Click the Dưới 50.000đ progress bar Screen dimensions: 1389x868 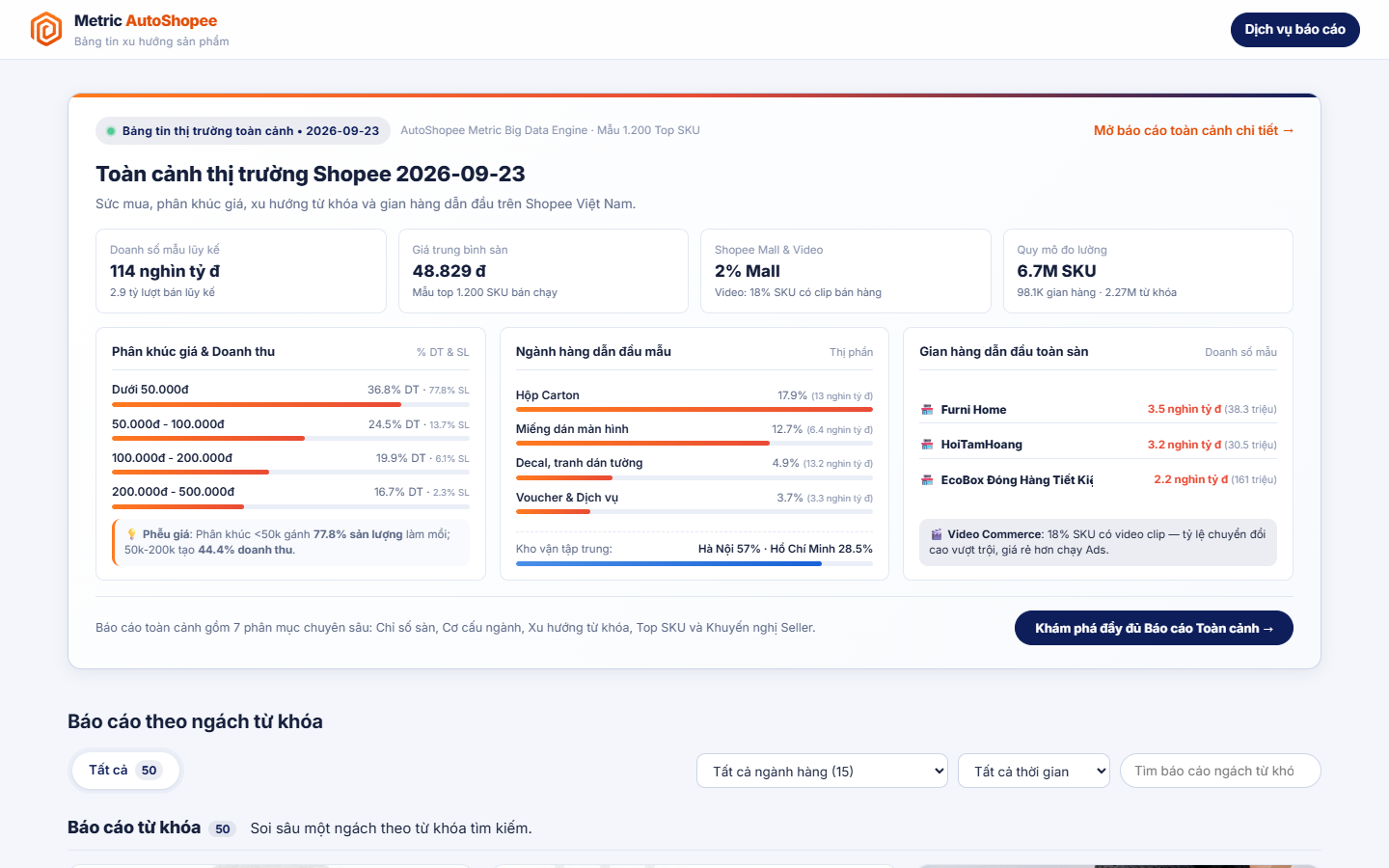tap(290, 404)
